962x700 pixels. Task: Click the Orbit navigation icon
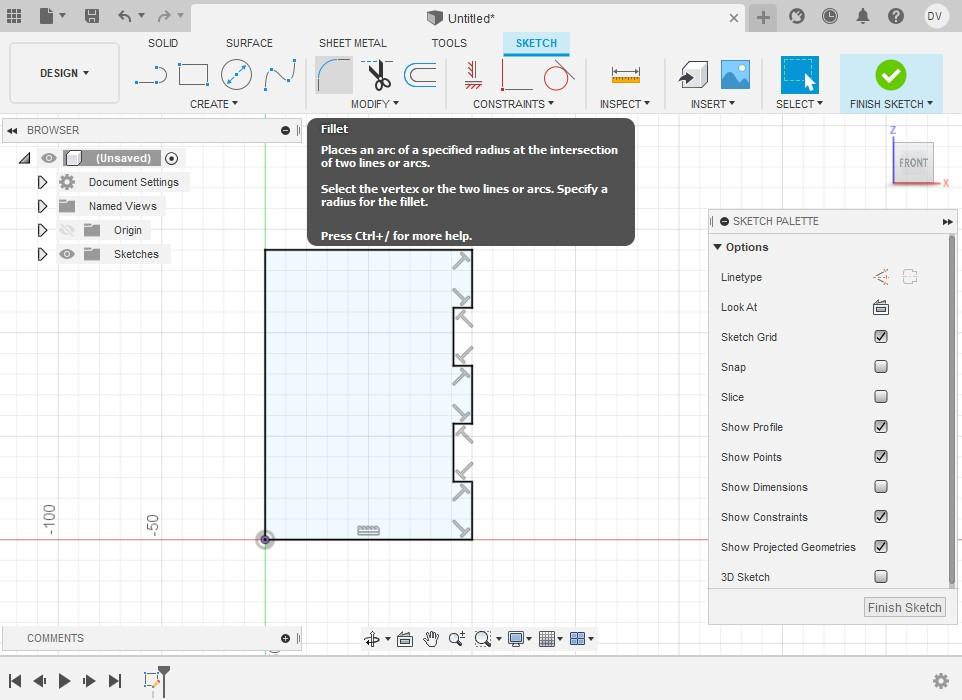(372, 639)
